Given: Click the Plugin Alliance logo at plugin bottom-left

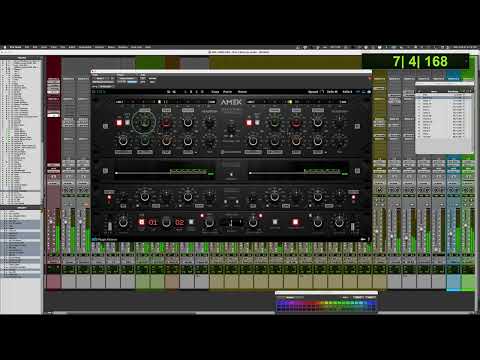Looking at the screenshot, I should coord(105,239).
